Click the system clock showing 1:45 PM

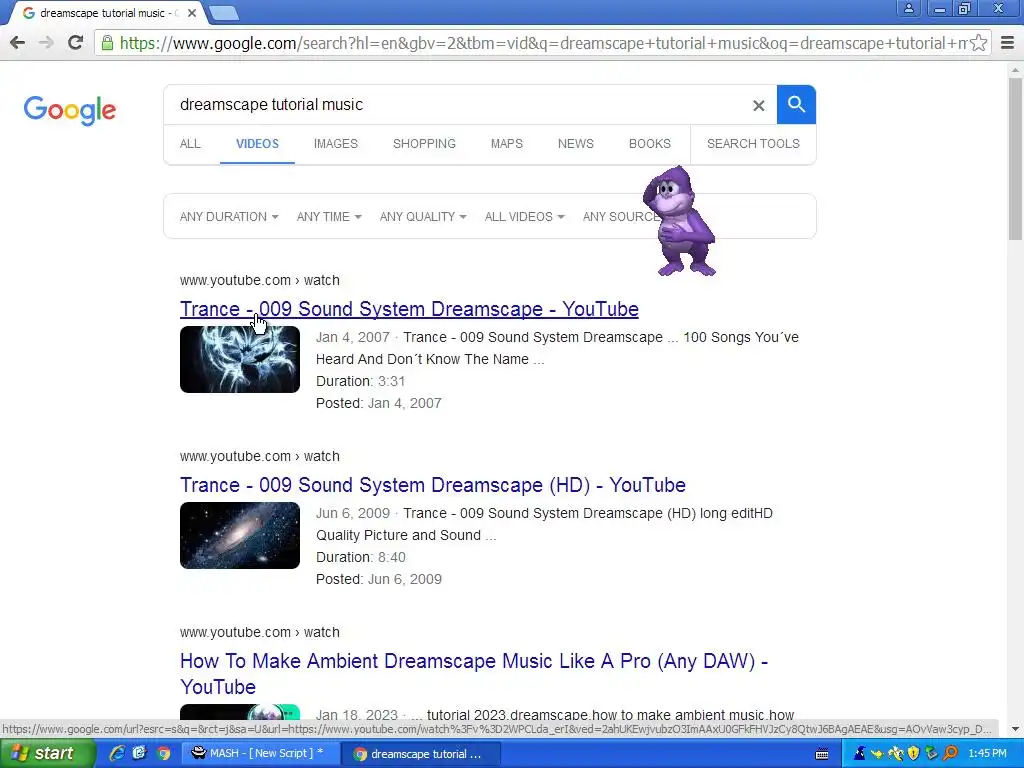coord(987,753)
